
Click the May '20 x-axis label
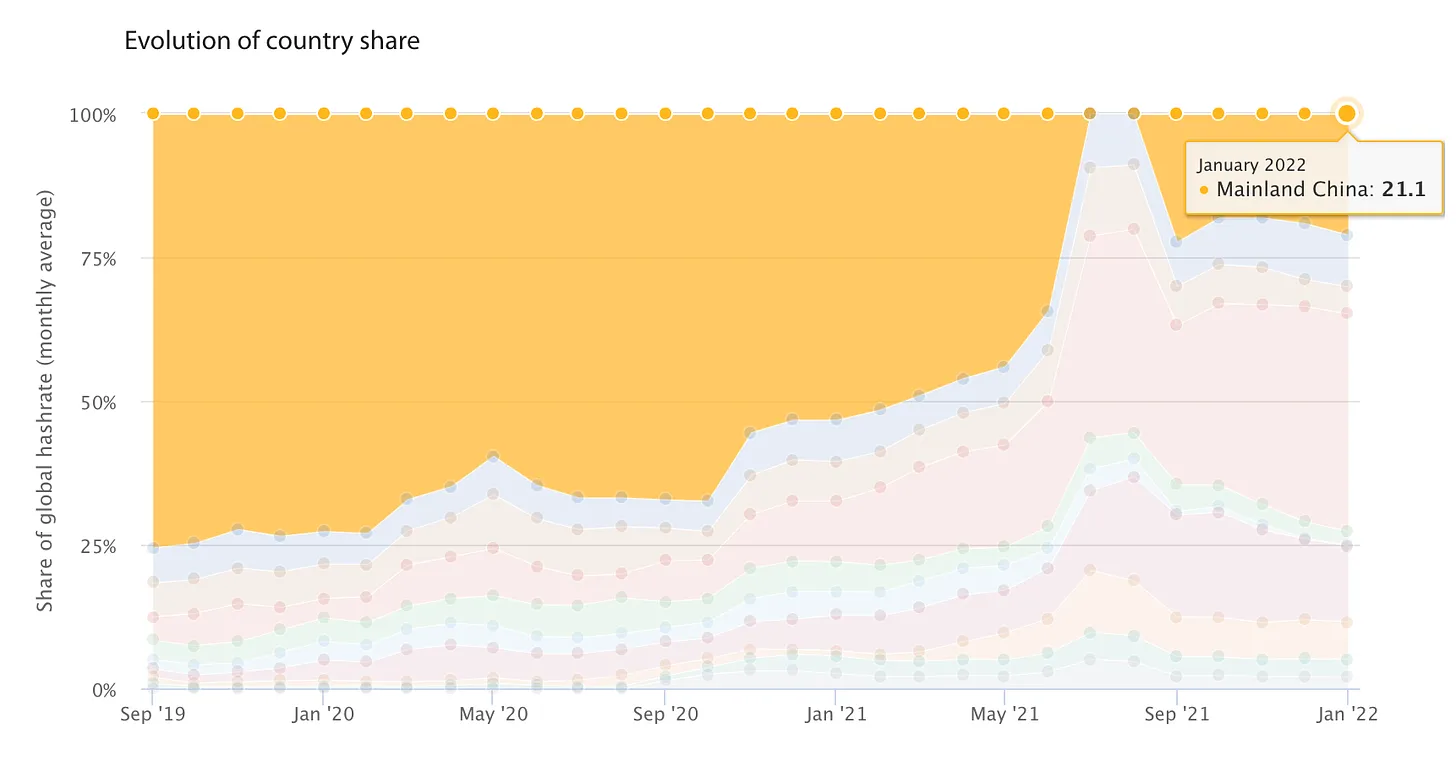point(493,714)
